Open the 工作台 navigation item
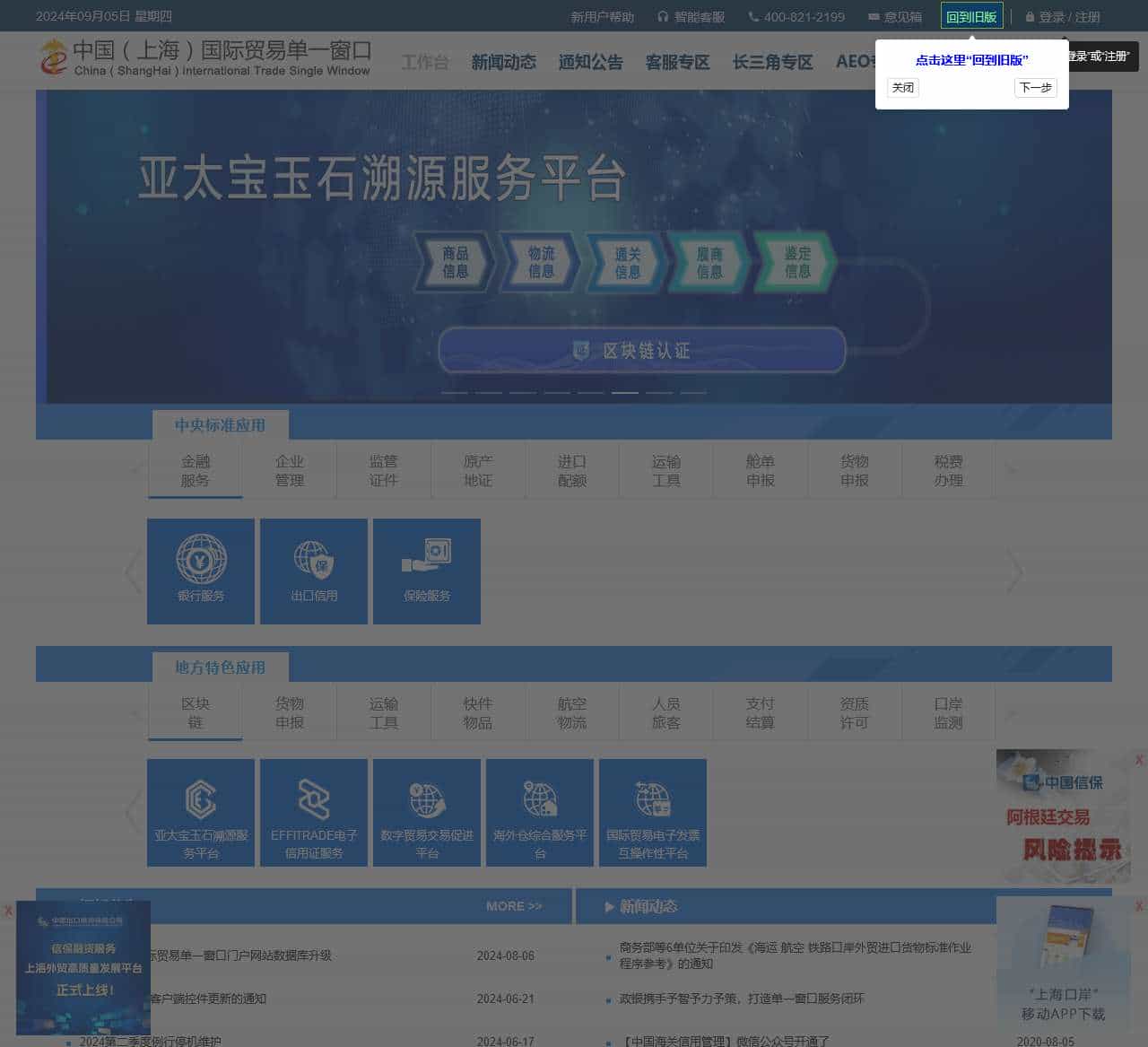 pyautogui.click(x=425, y=62)
